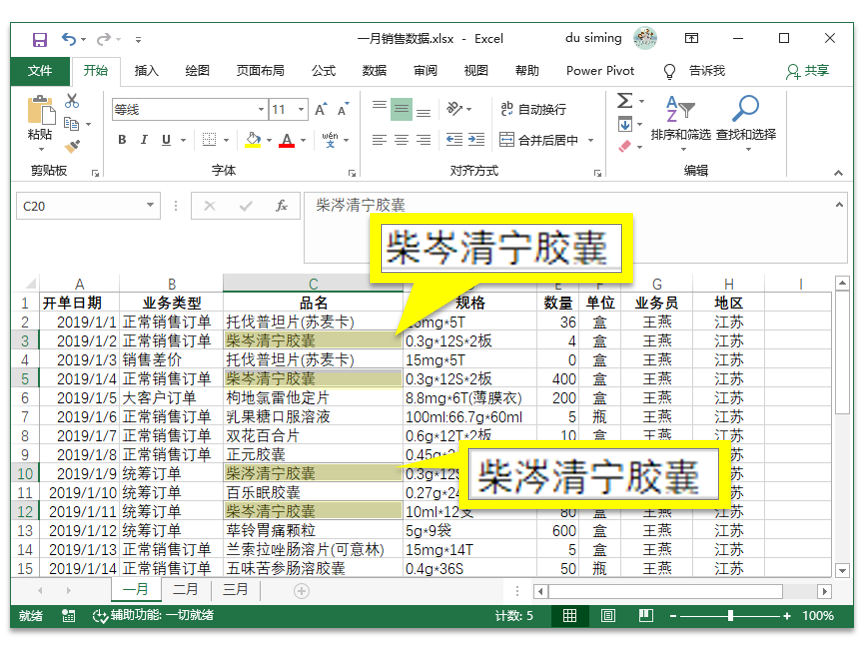Click 合并后居中 merge and center
This screenshot has height=657, width=863.
pos(539,140)
